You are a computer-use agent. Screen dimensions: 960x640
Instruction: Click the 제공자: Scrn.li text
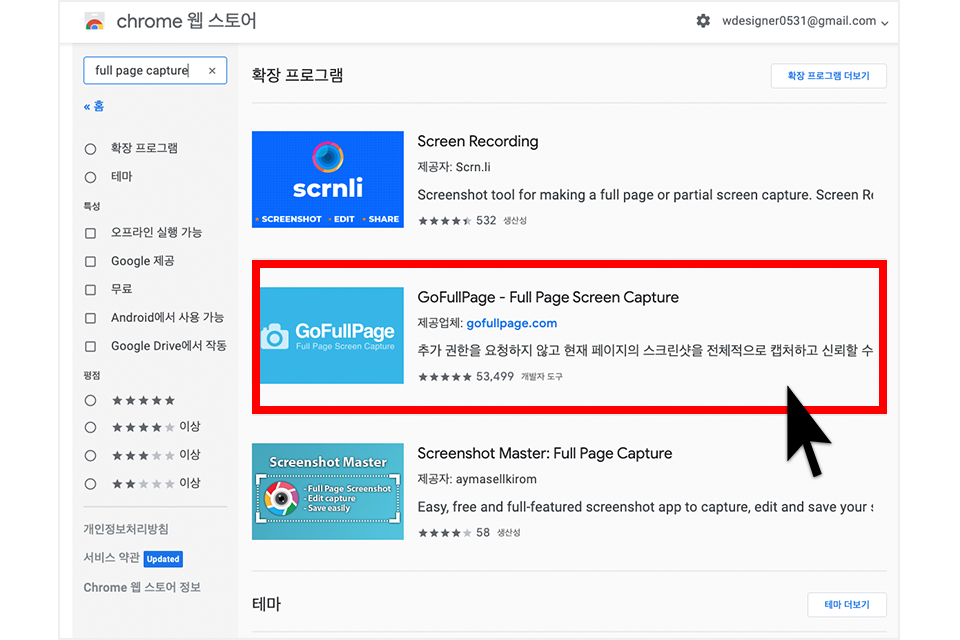pyautogui.click(x=454, y=167)
